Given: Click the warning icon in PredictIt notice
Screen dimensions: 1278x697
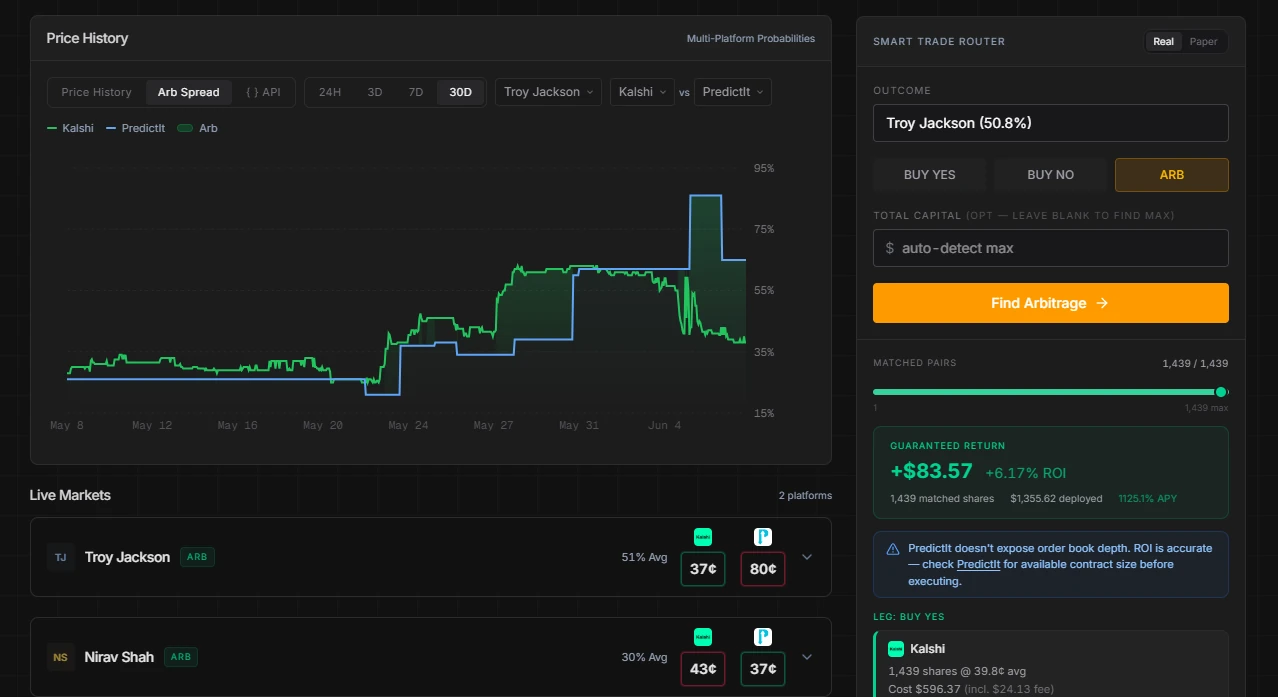Looking at the screenshot, I should coord(893,549).
